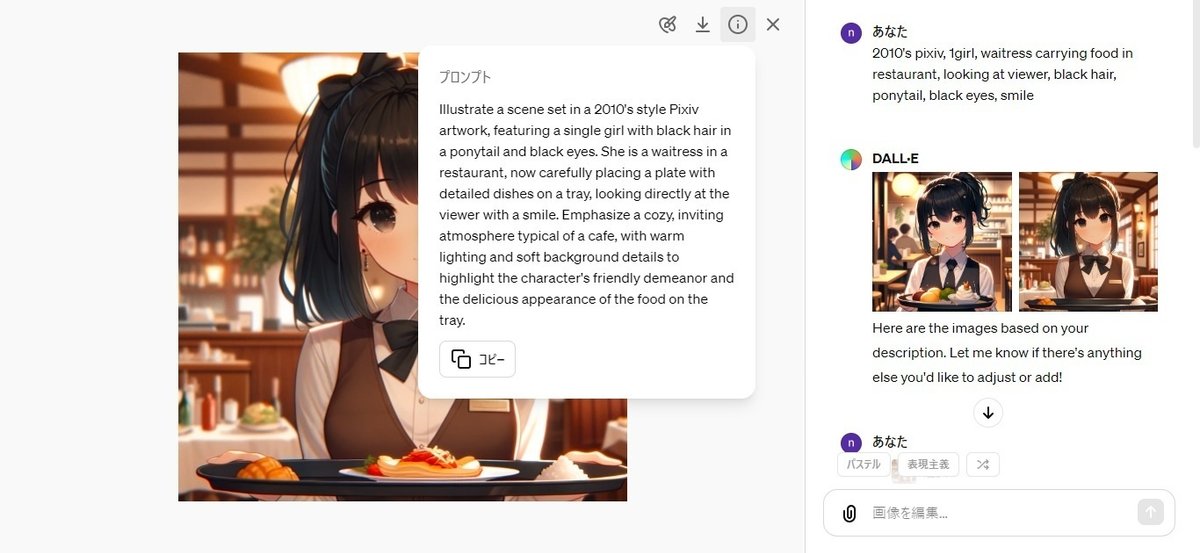Select the パステル style suggestion
Image resolution: width=1200 pixels, height=553 pixels.
864,464
